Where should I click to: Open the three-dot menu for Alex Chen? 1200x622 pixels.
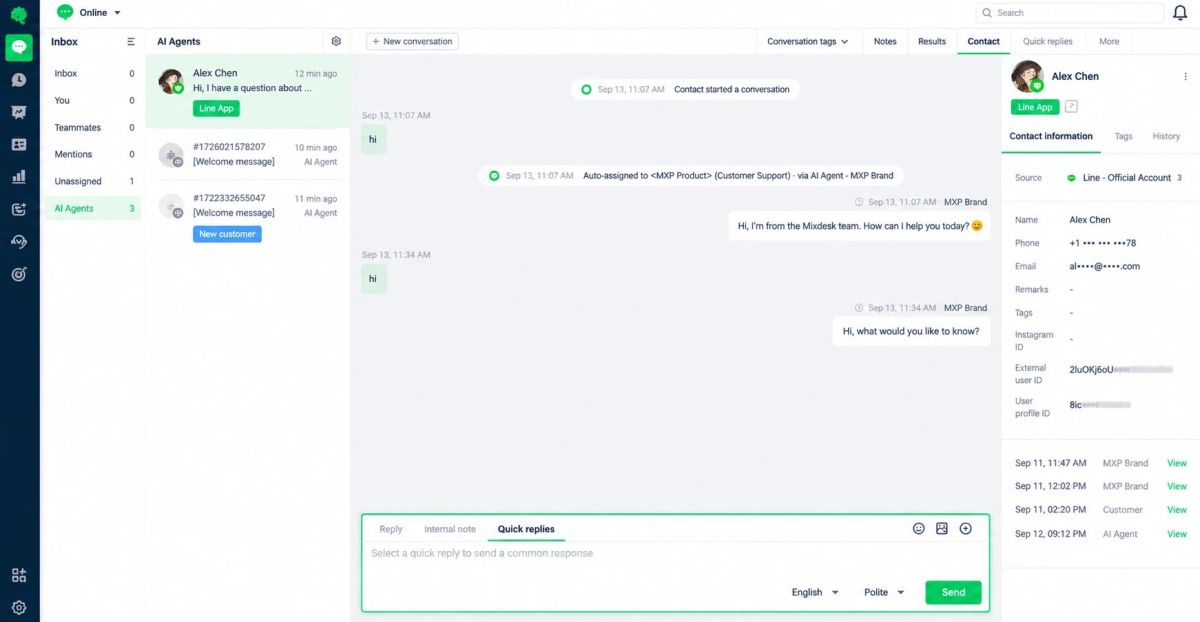[x=1186, y=76]
